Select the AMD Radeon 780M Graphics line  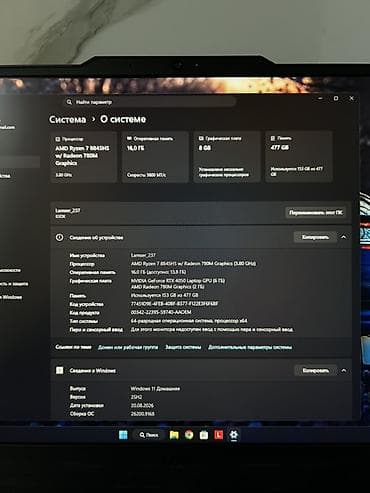168,287
